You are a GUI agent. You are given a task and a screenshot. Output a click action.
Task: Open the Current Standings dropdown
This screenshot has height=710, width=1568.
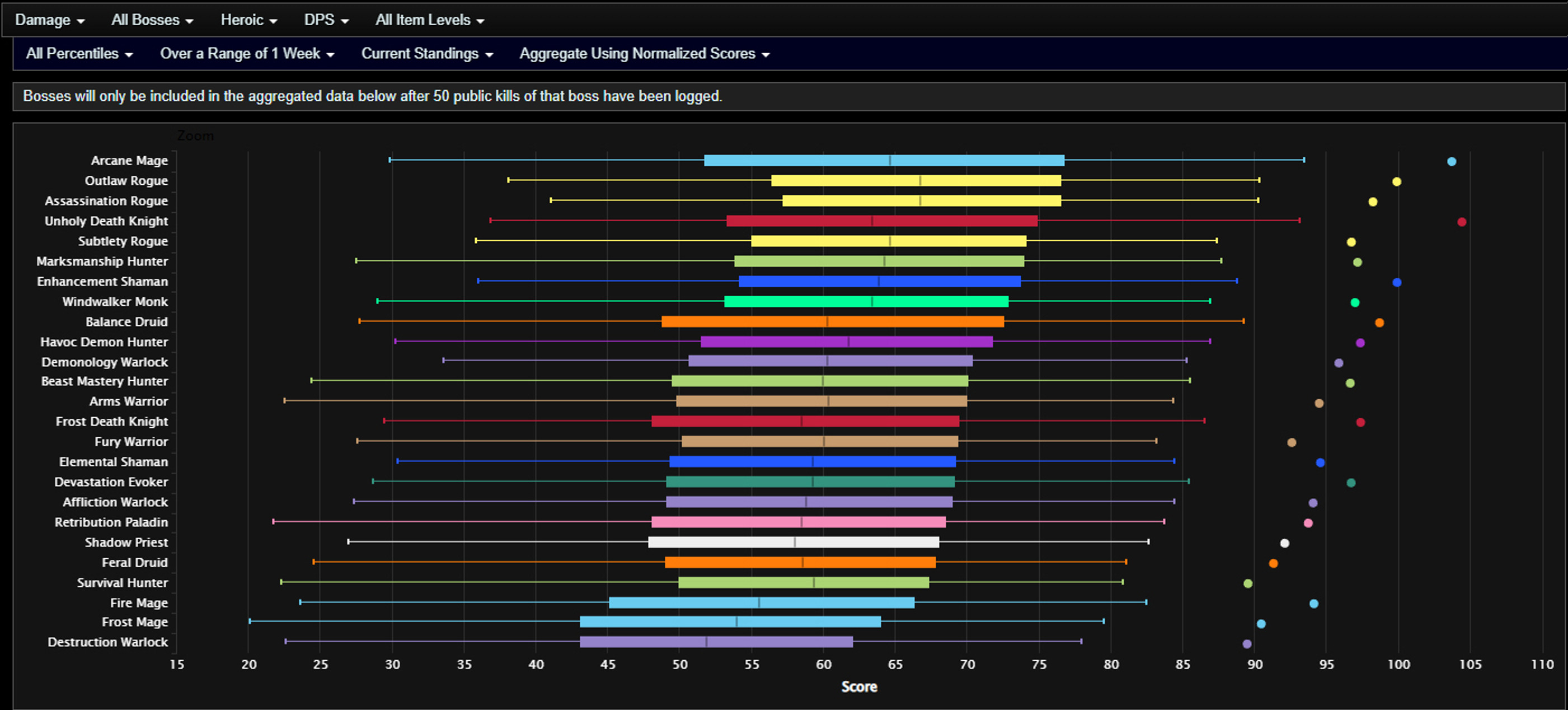(427, 54)
